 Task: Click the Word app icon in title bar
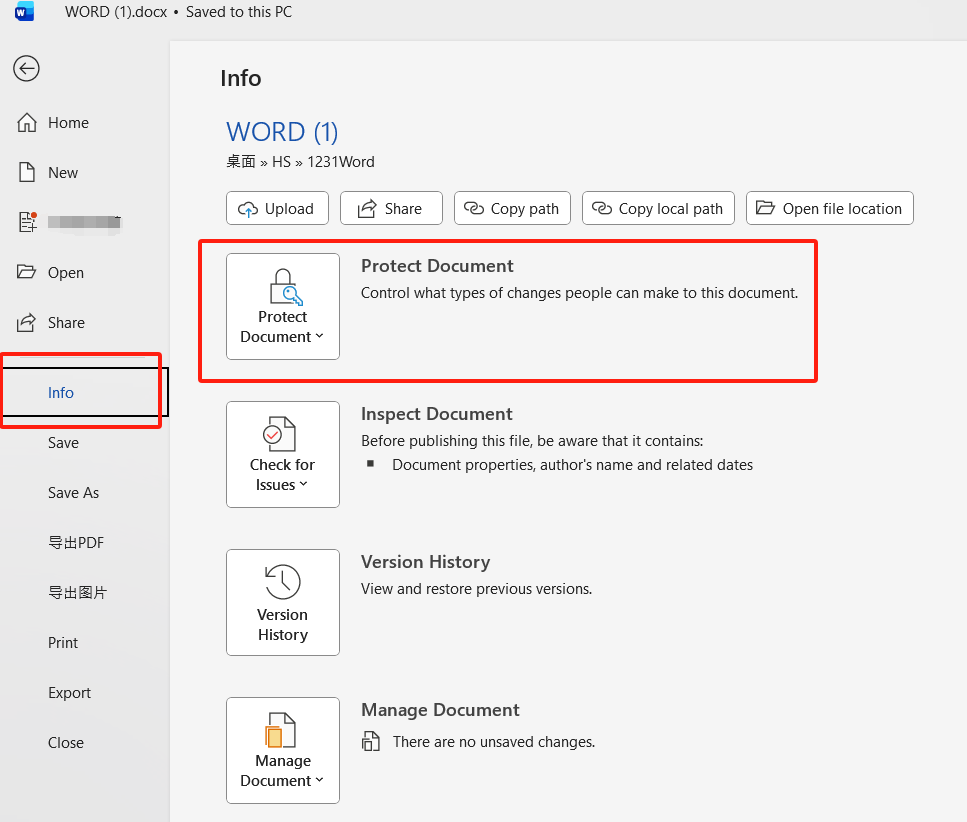pos(24,12)
